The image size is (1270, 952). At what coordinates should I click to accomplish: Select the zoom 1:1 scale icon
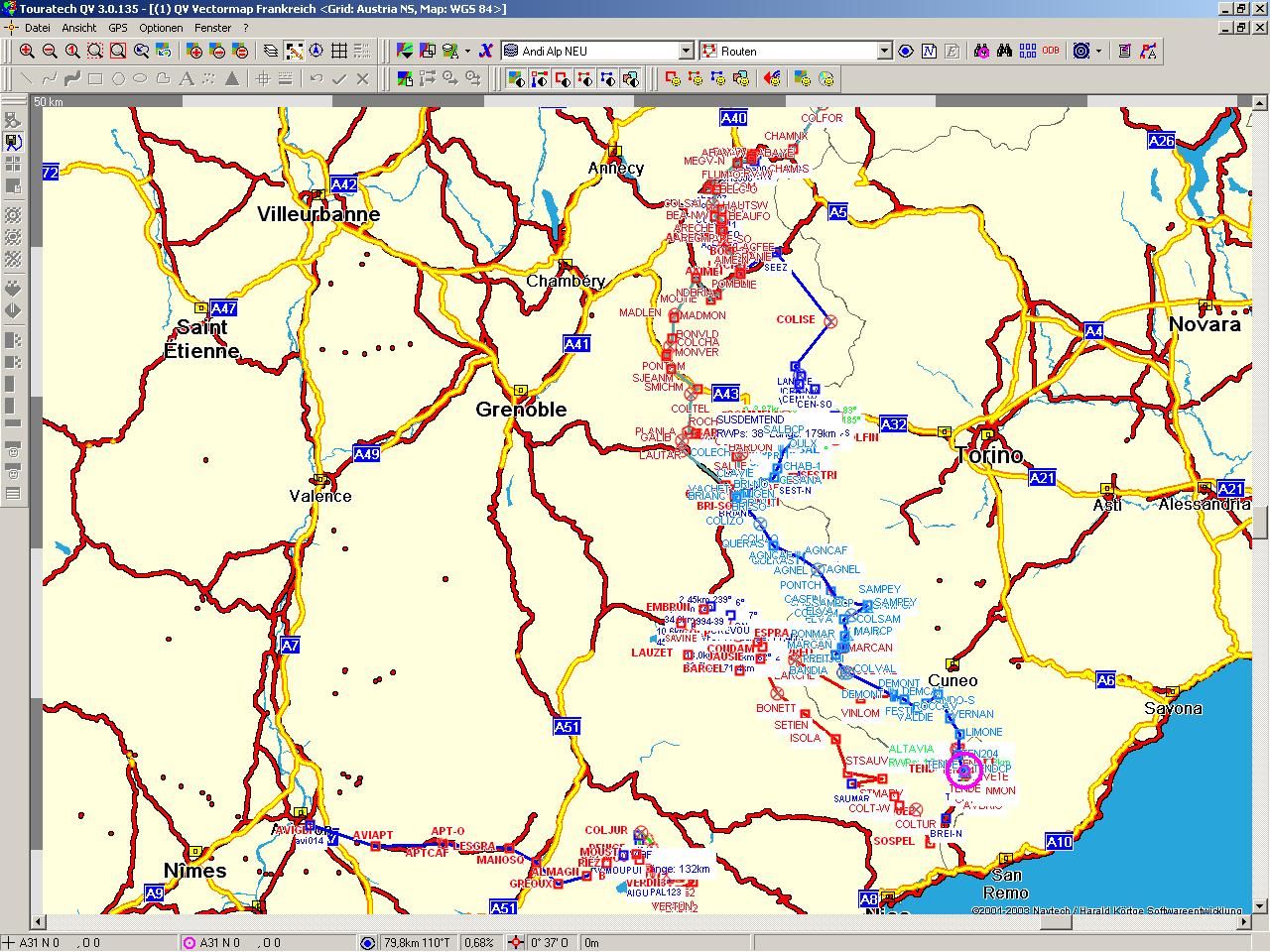(x=72, y=52)
